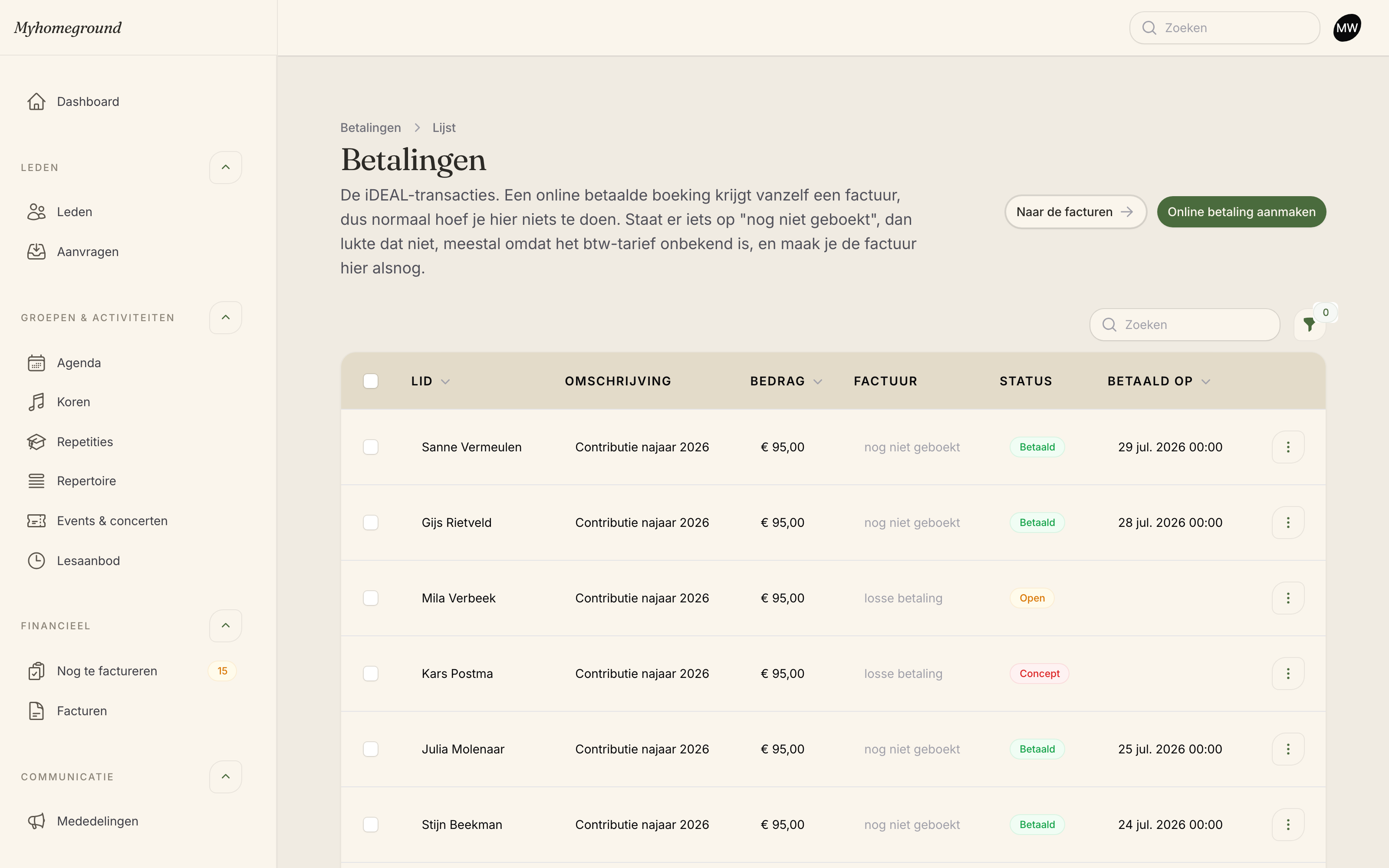The height and width of the screenshot is (868, 1389).
Task: Sort the table by Betaald op column
Action: click(x=1158, y=381)
